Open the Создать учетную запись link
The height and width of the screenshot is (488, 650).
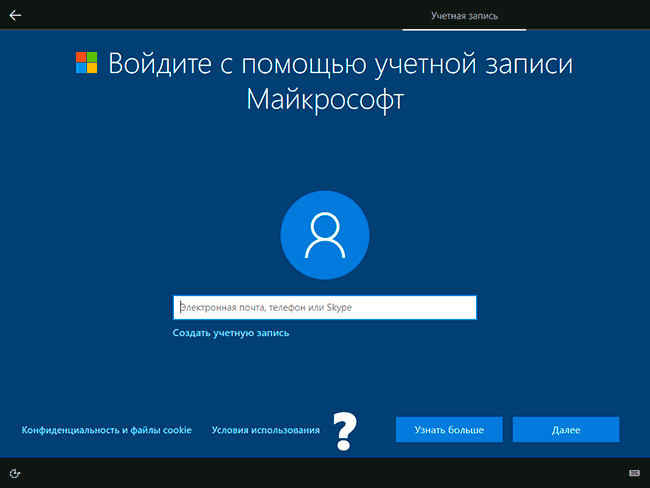[x=231, y=333]
